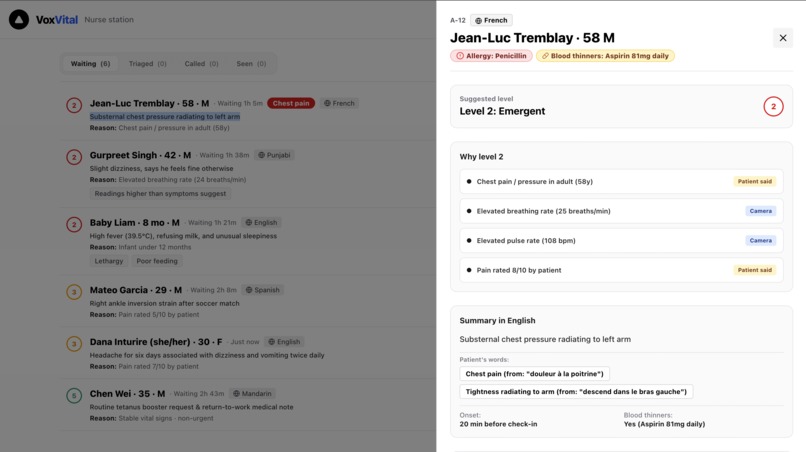Click the alert icon in the Allergy: Penicillin badge
Screen dimensions: 806x452
(x=460, y=56)
